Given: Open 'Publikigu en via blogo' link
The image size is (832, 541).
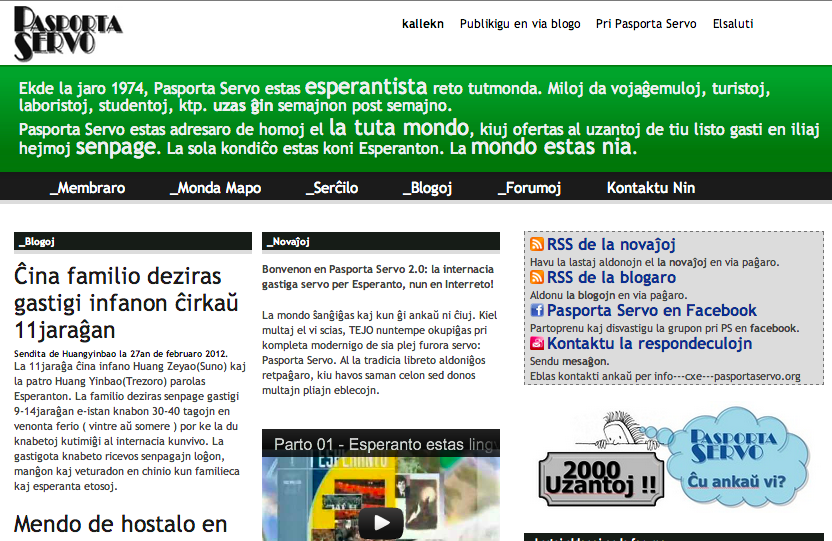Looking at the screenshot, I should 520,24.
